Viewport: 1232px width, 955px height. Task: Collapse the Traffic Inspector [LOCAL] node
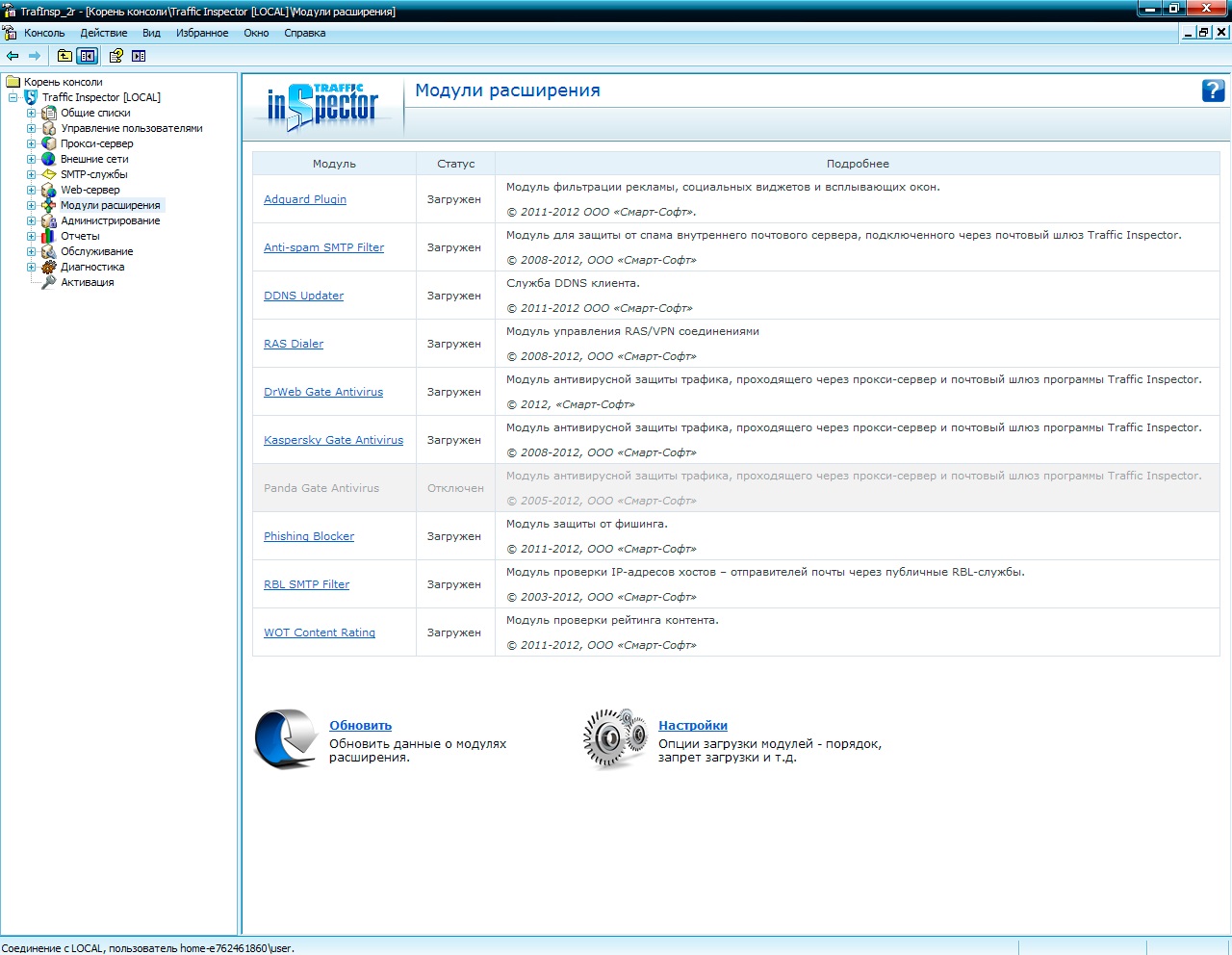(13, 97)
